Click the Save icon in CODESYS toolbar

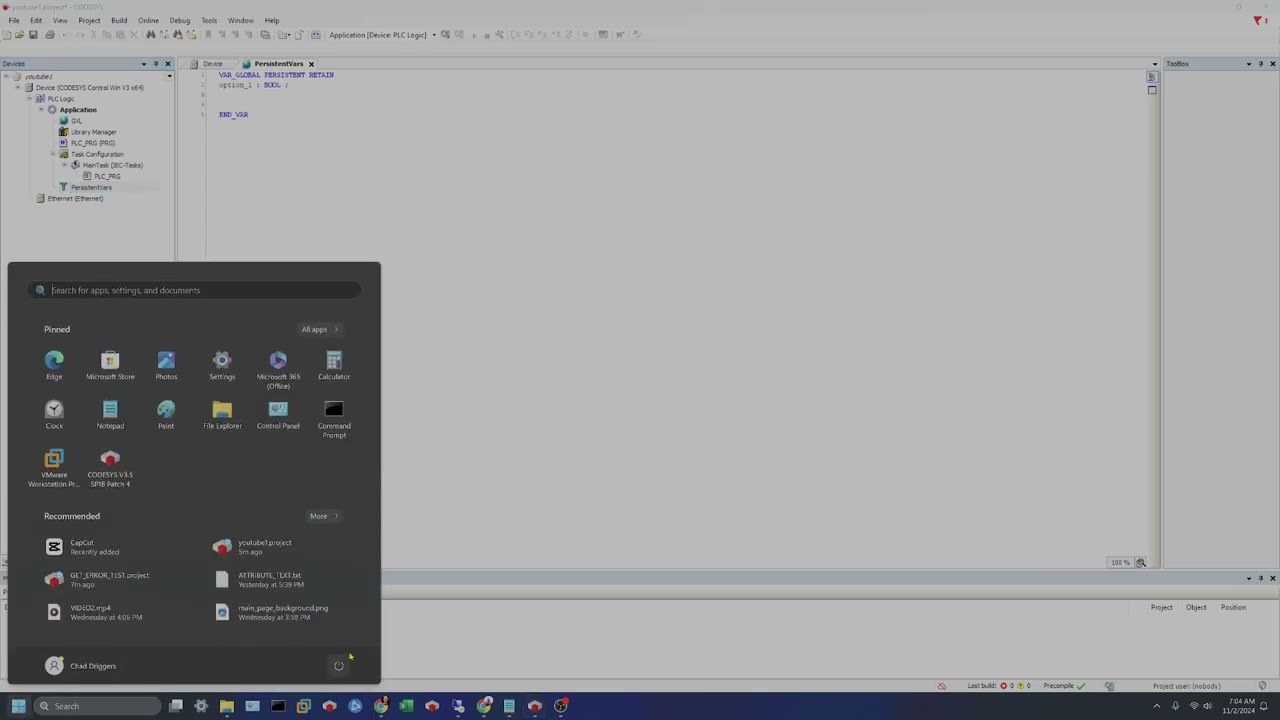(x=33, y=35)
